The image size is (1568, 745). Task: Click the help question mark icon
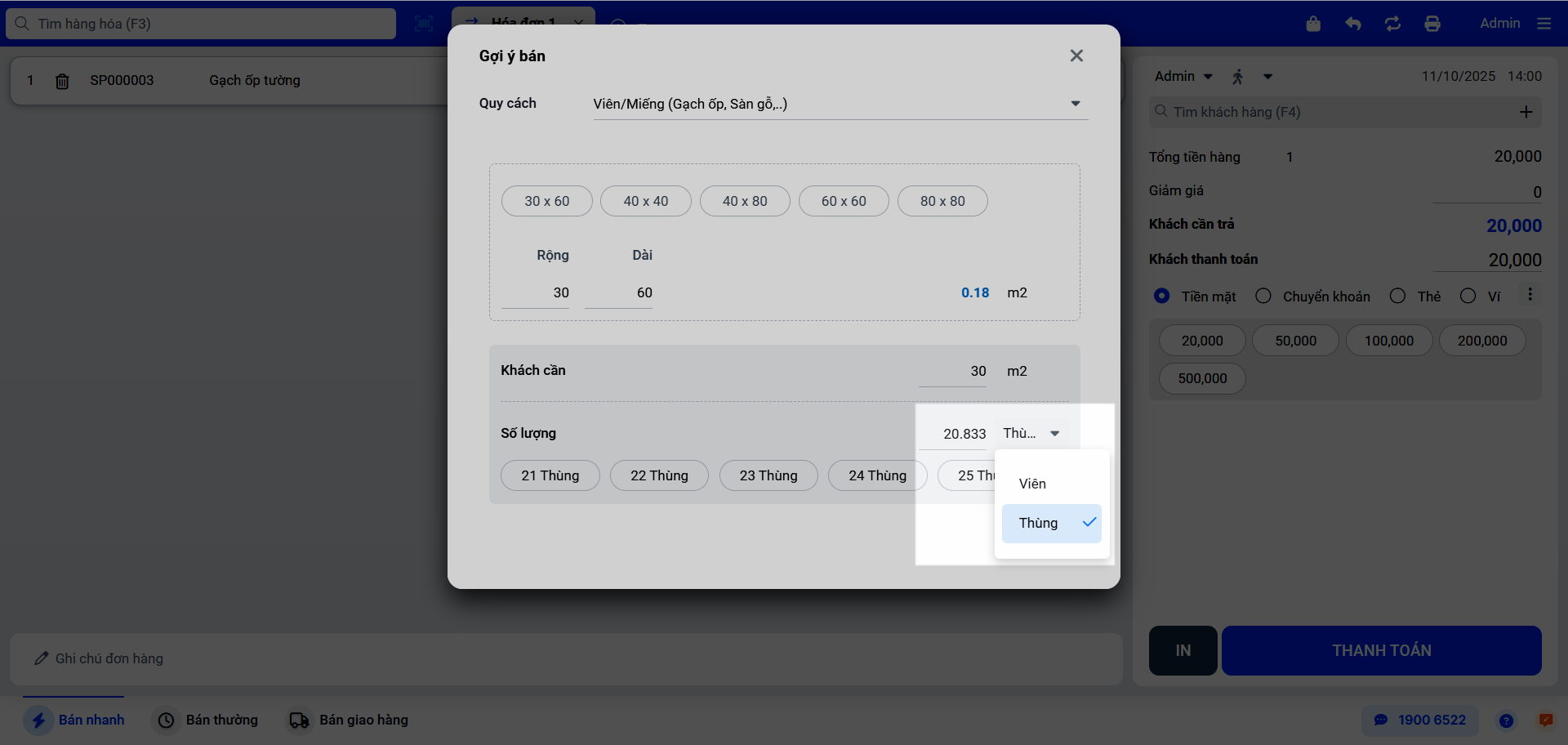click(x=1506, y=720)
